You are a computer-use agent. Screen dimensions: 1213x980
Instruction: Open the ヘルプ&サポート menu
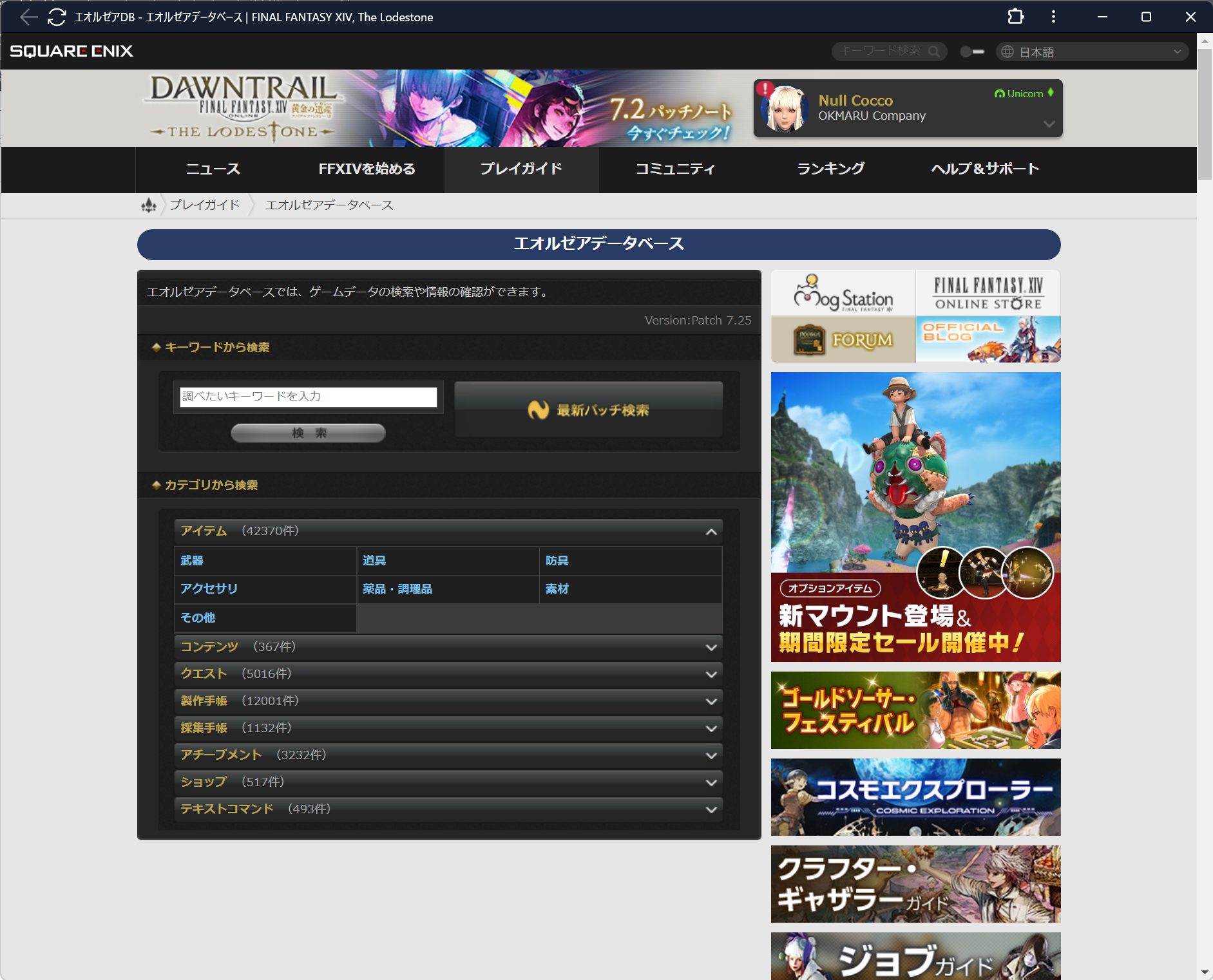pyautogui.click(x=984, y=169)
